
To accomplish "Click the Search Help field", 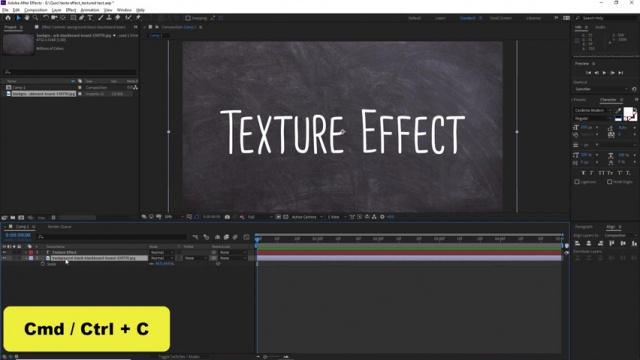I will (606, 18).
